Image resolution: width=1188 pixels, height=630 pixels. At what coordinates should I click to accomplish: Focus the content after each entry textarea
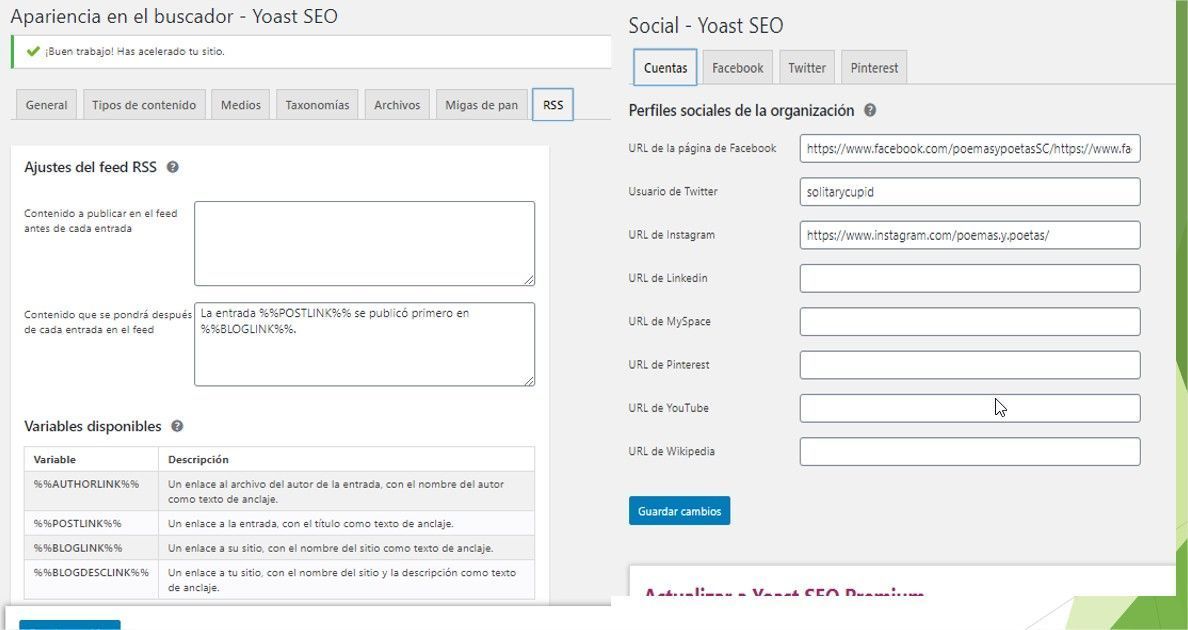tap(364, 345)
